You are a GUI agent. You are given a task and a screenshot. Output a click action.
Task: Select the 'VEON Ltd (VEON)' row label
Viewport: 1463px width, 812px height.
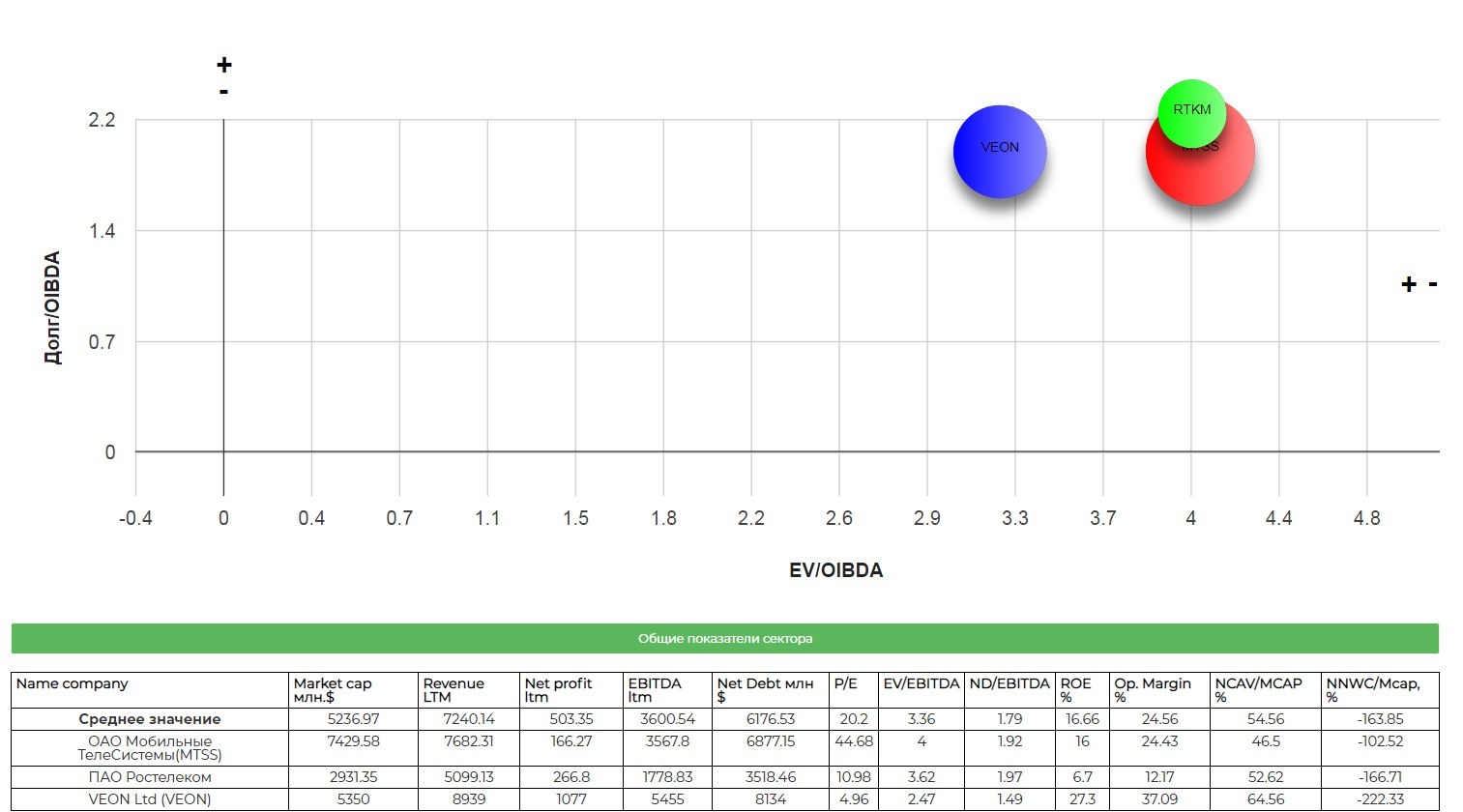[x=150, y=799]
